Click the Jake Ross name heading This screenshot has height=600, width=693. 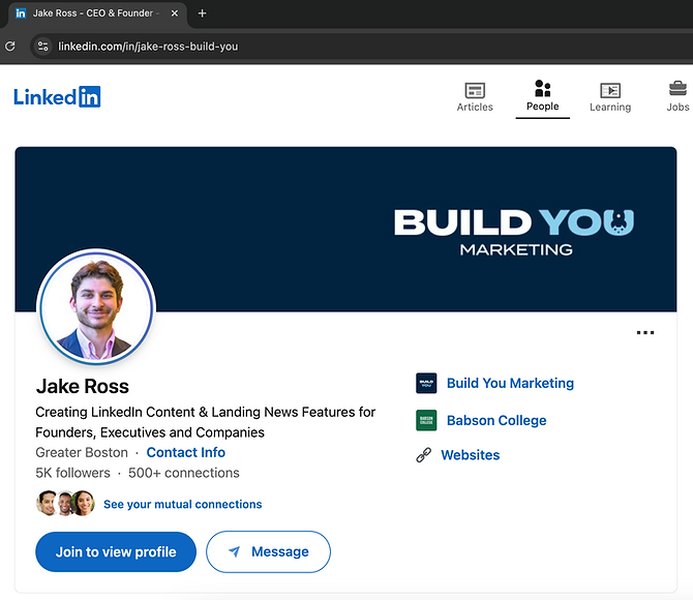click(82, 386)
